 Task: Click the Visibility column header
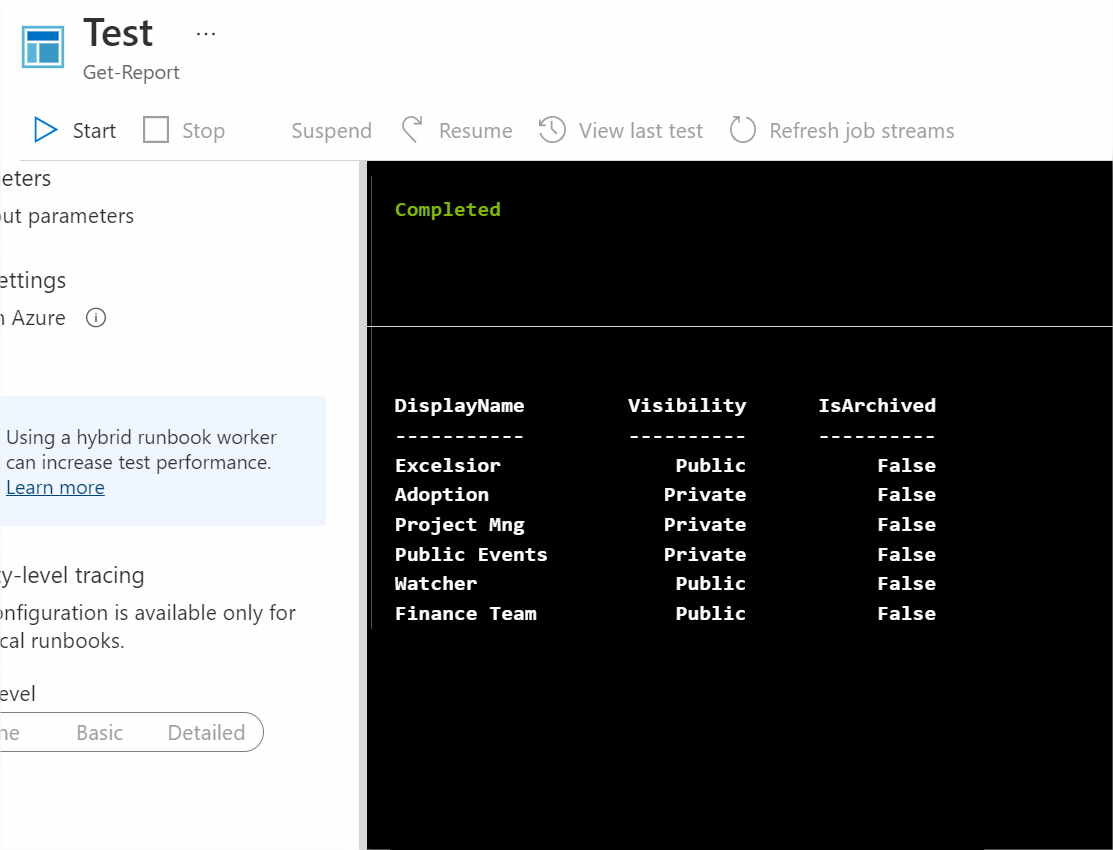tap(687, 405)
